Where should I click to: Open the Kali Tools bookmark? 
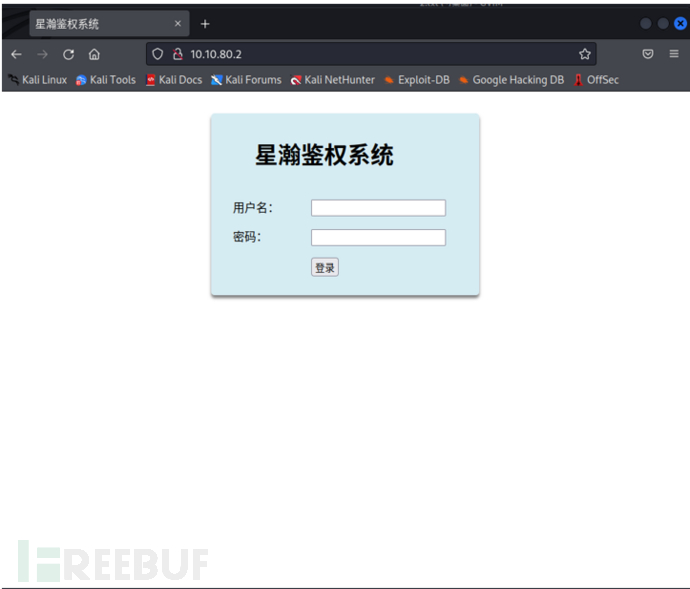pyautogui.click(x=106, y=80)
